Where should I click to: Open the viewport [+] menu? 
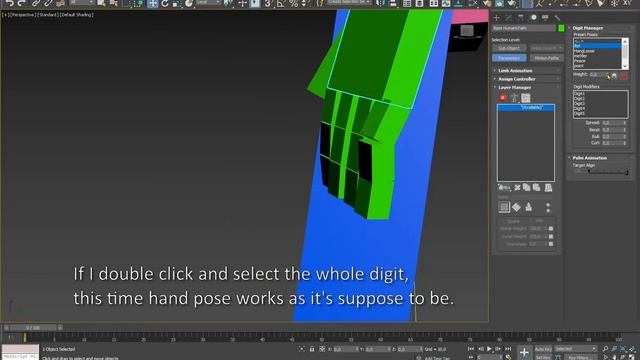pyautogui.click(x=5, y=15)
